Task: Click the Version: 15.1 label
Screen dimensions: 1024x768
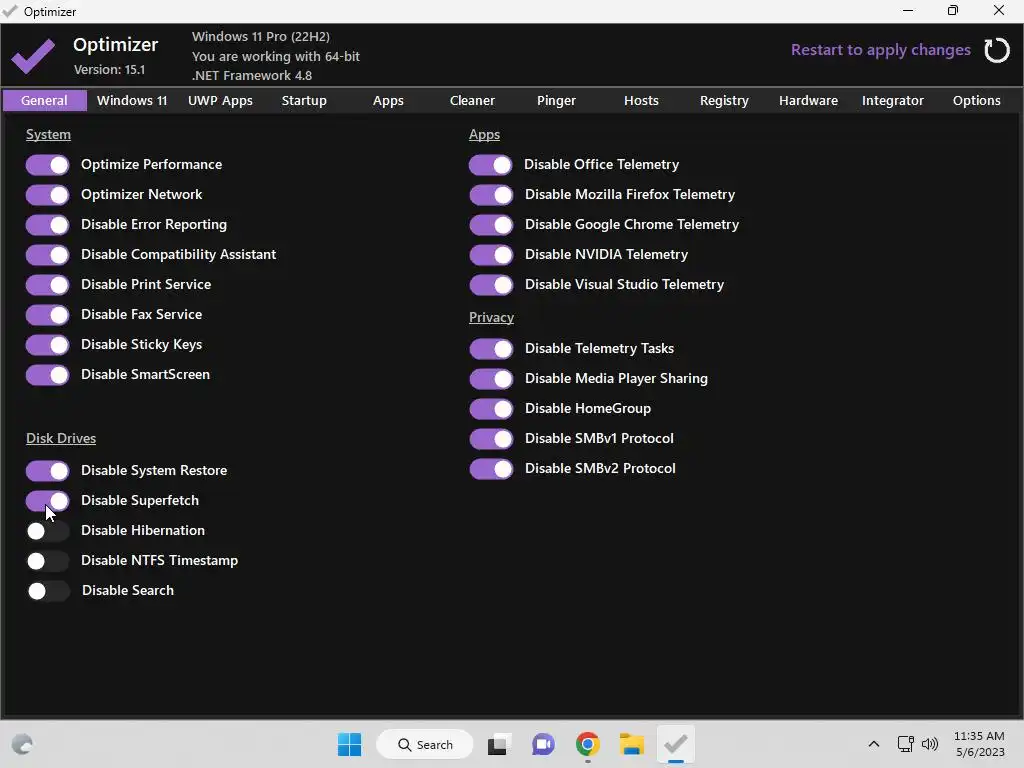Action: [109, 70]
